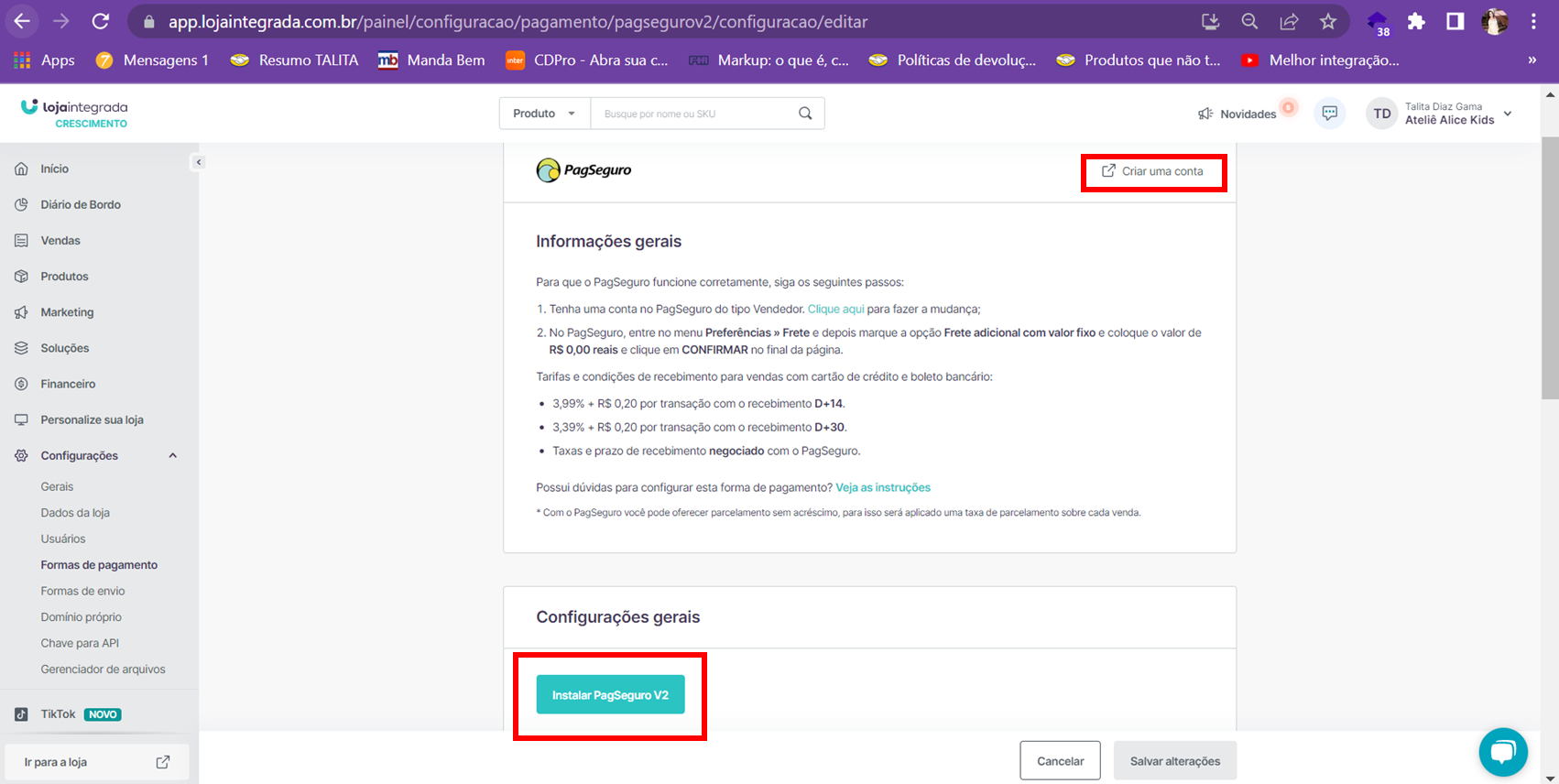Click the Cancelar button
This screenshot has height=784, width=1559.
(1060, 761)
